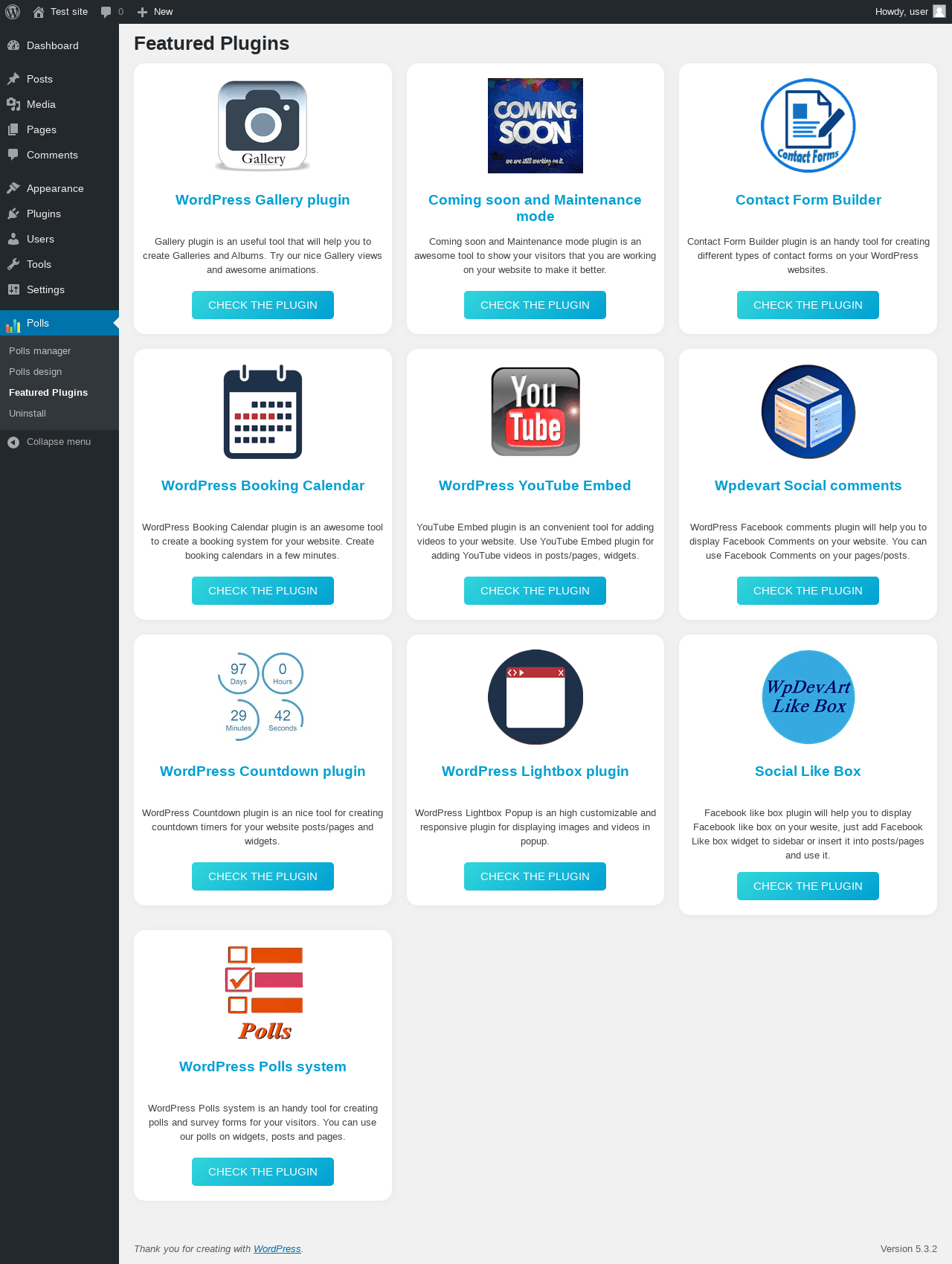Check the plugin for Booking Calendar
Screen dimensions: 952x1264
tap(263, 591)
